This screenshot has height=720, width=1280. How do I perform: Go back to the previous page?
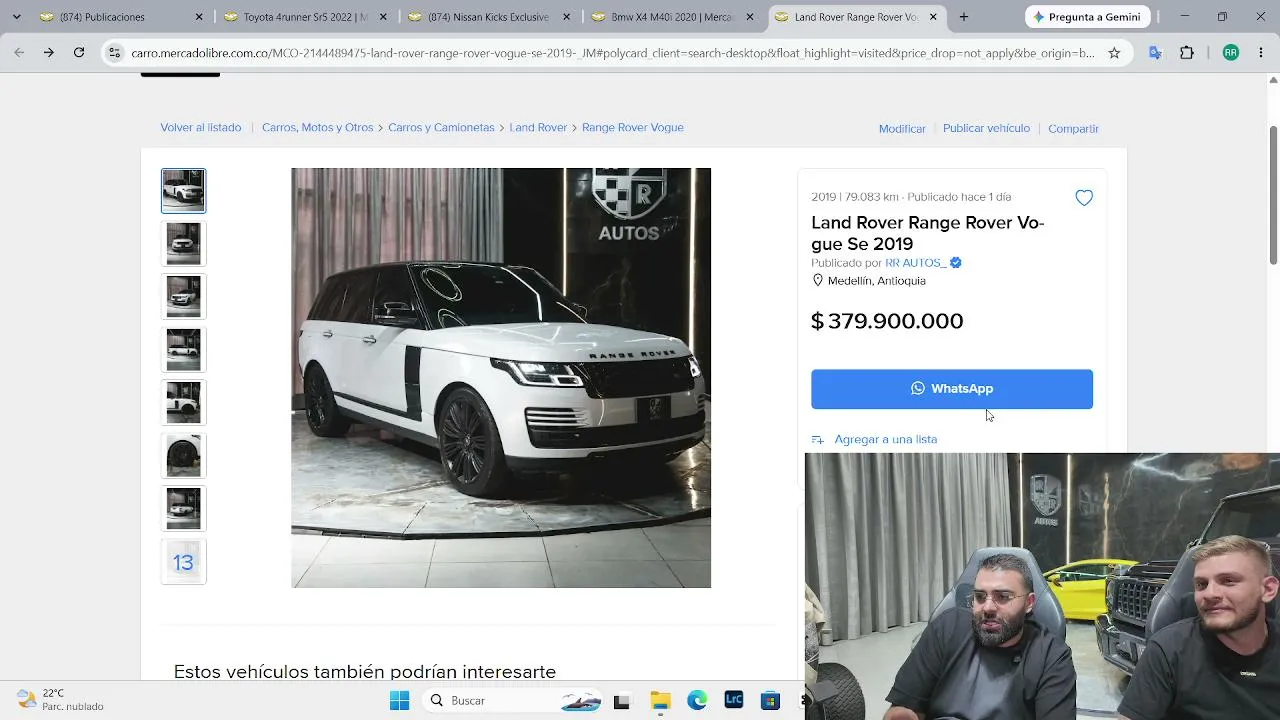pos(19,53)
